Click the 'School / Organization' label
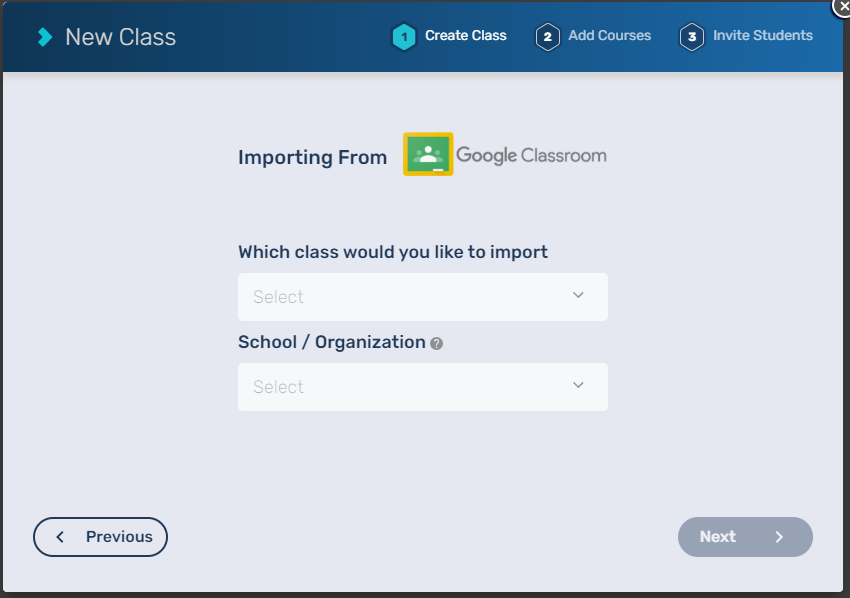Screen dimensions: 850x598 point(332,342)
